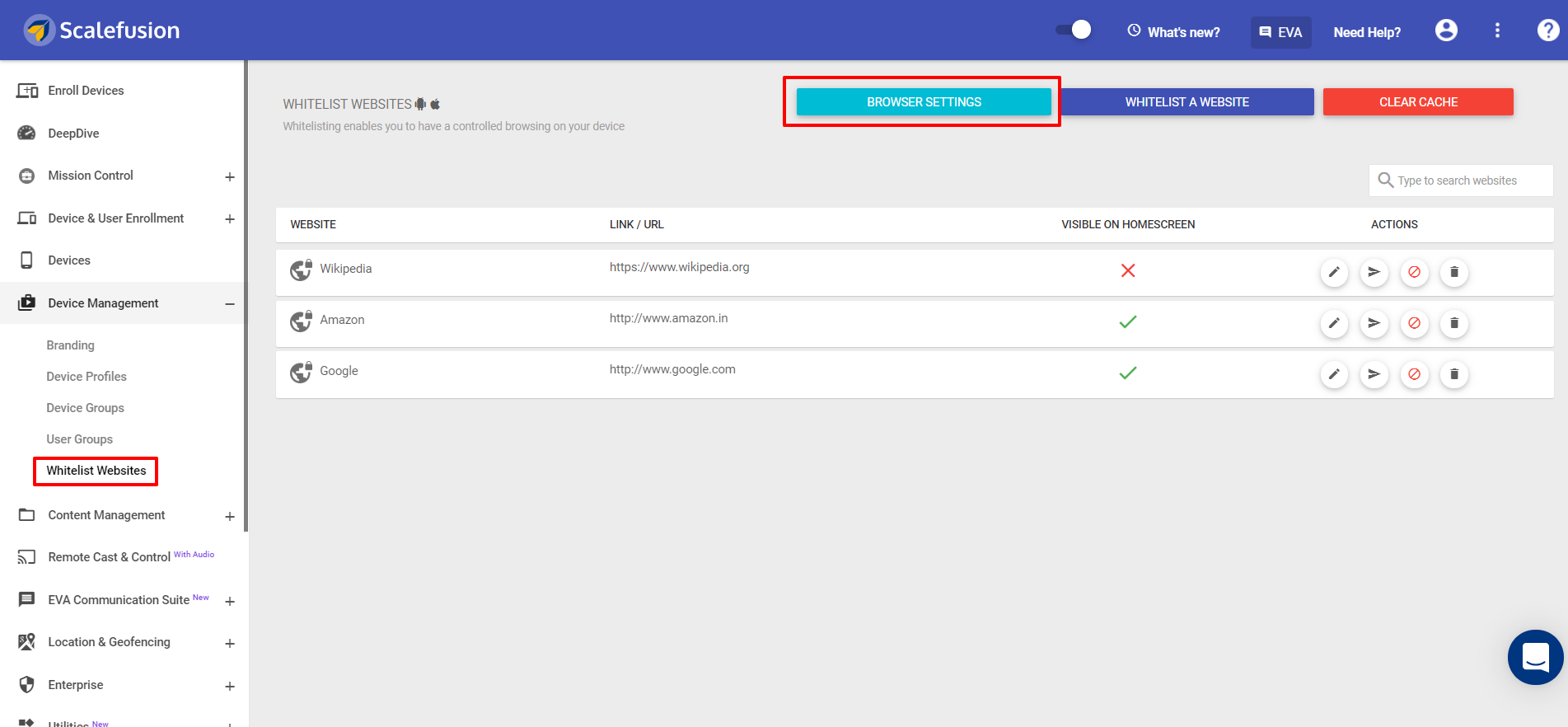Delete the Wikipedia entry
1568x727 pixels.
pos(1454,272)
